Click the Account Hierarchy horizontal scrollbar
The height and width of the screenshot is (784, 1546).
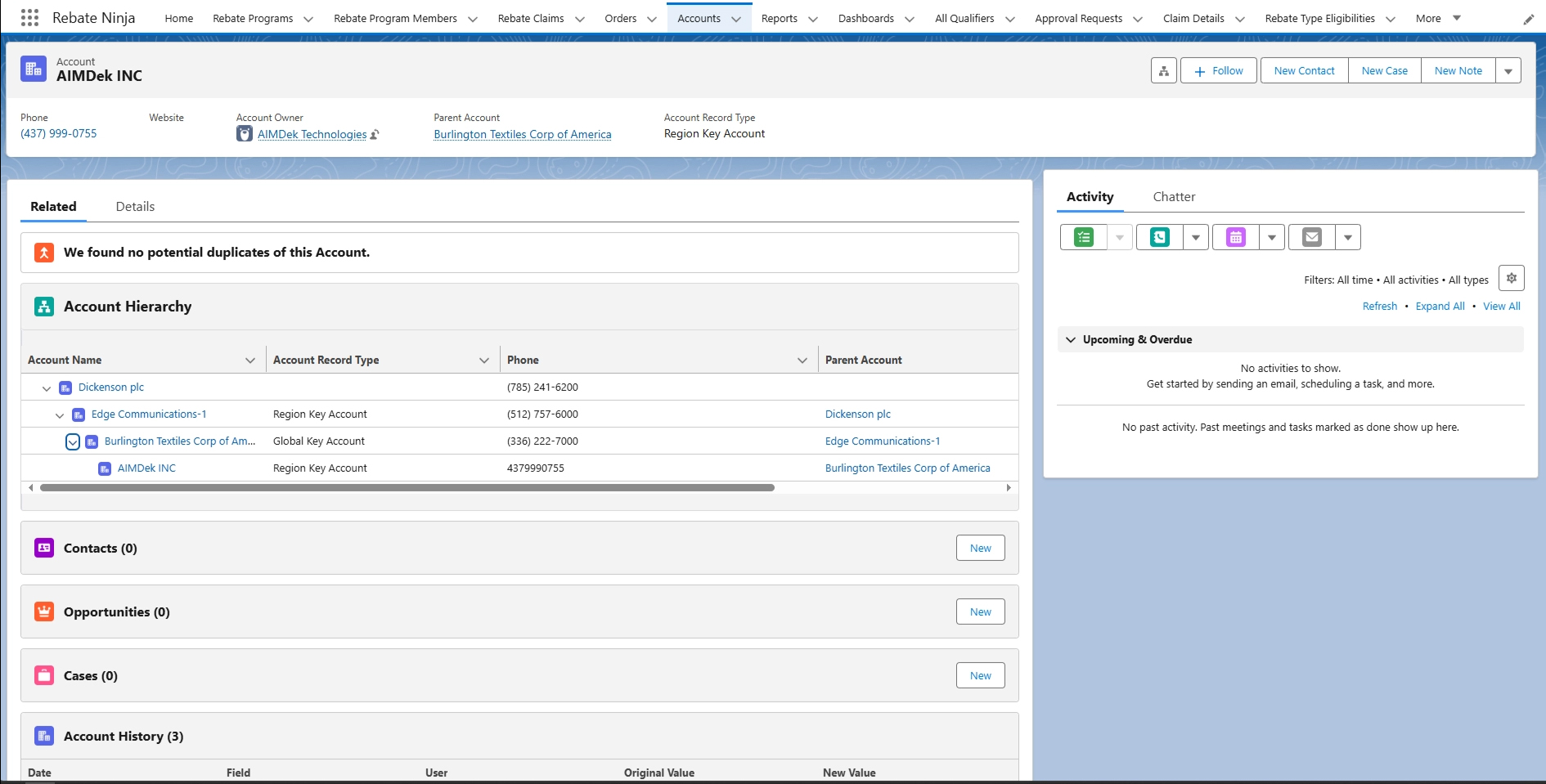[x=407, y=488]
